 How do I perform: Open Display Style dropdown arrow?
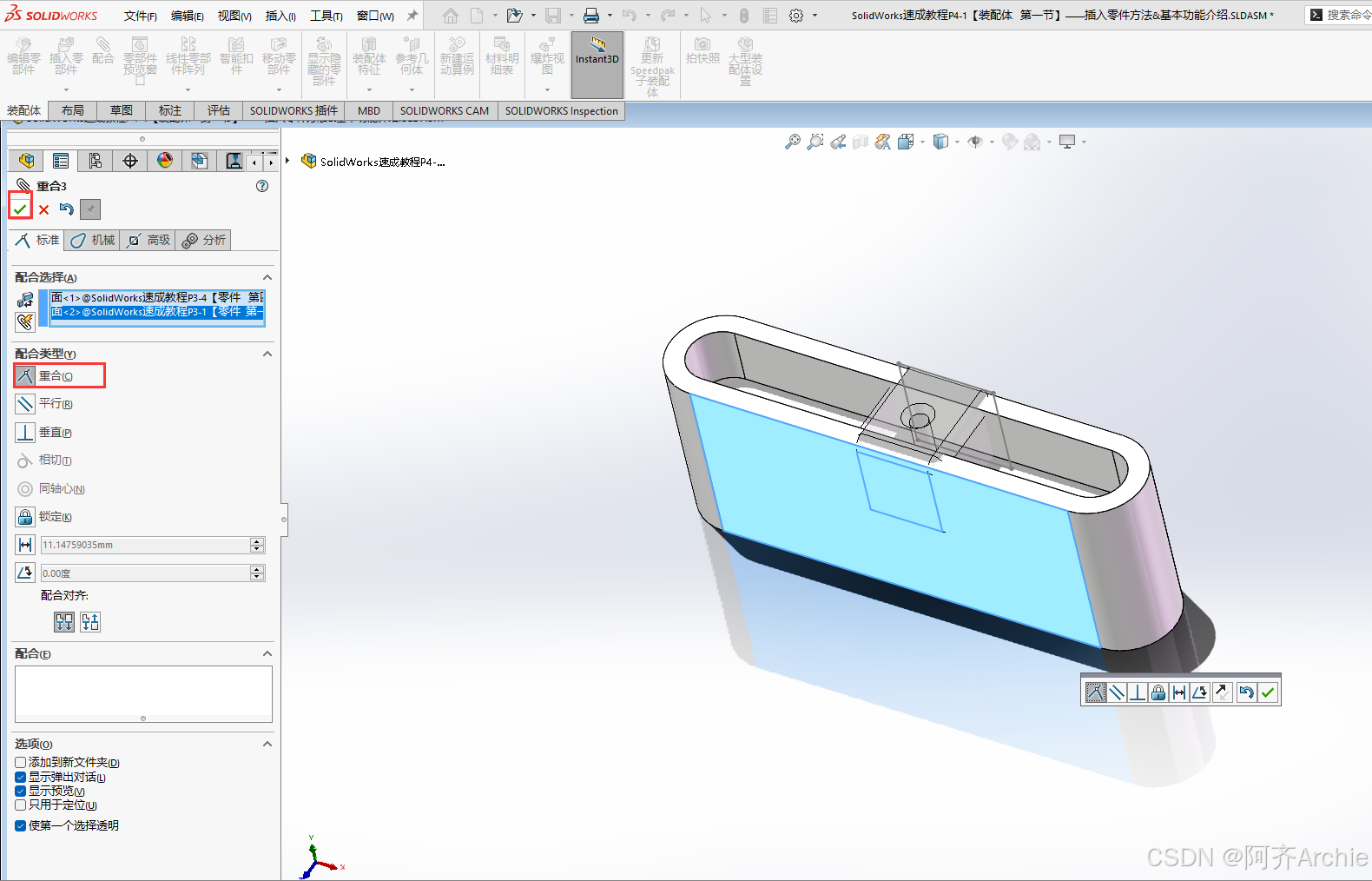pyautogui.click(x=958, y=142)
